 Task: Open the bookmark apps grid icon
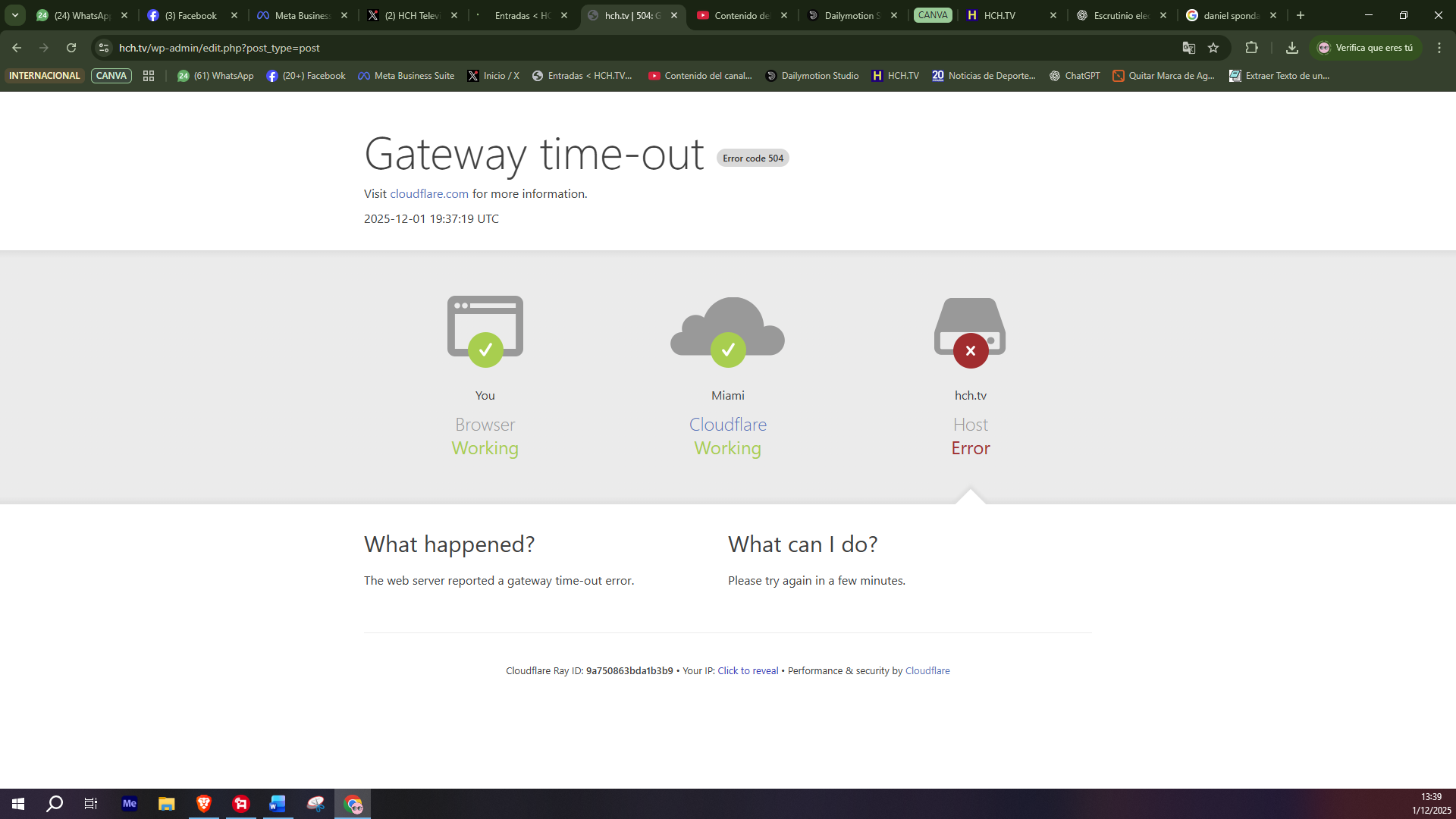149,76
